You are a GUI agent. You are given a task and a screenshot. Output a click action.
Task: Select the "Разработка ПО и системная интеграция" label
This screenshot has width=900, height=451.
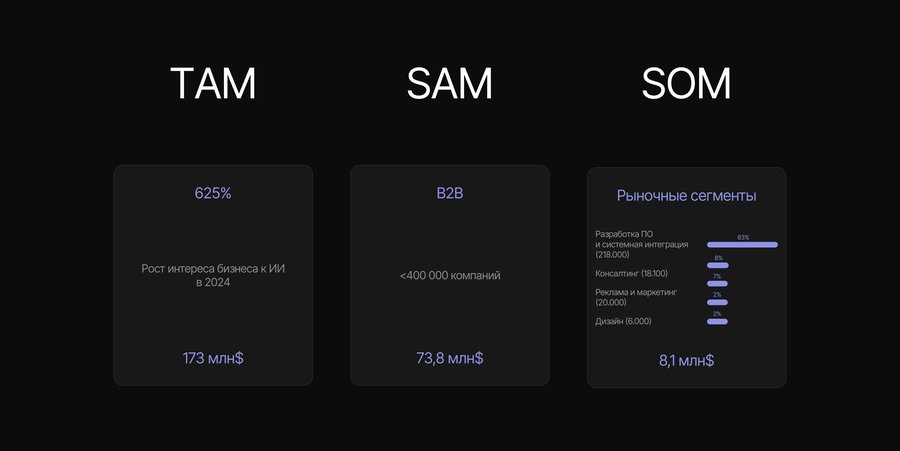pyautogui.click(x=641, y=244)
